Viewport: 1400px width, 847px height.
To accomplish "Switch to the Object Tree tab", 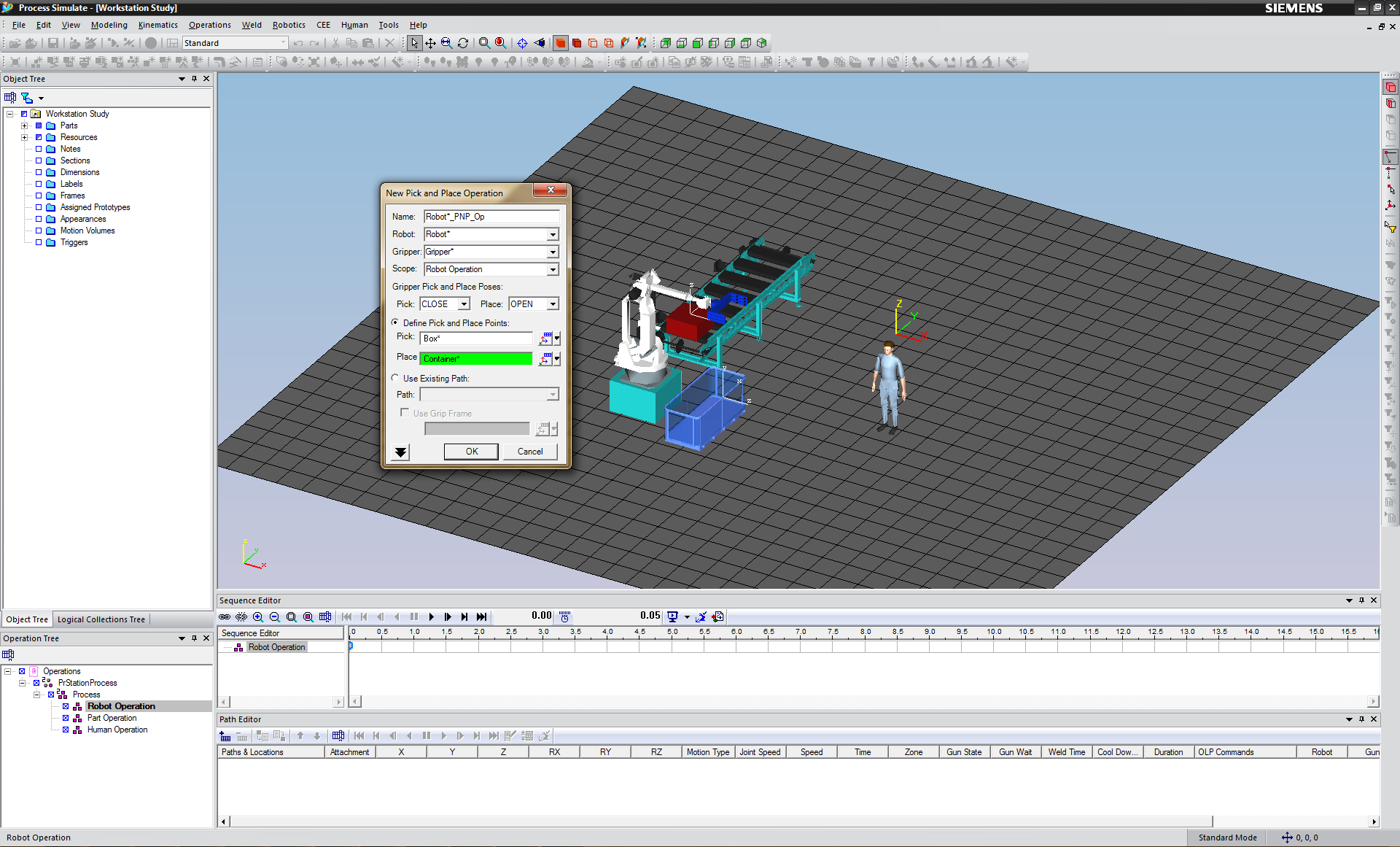I will pos(27,619).
